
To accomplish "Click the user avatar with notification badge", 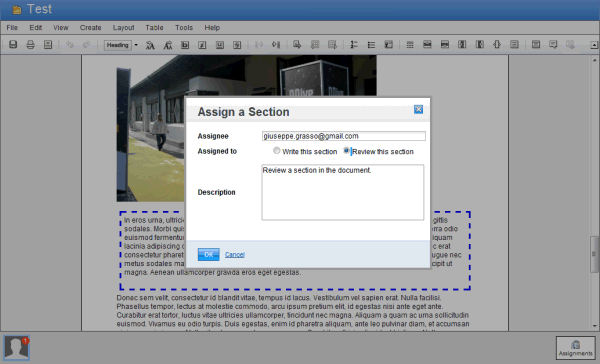I will pos(16,348).
